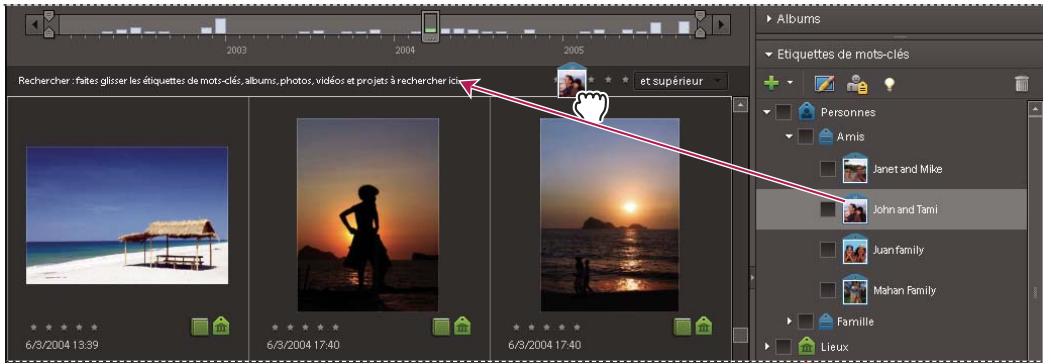This screenshot has width=1051, height=364.
Task: Select the 'Janet and Mike' tag label
Action: coord(907,169)
